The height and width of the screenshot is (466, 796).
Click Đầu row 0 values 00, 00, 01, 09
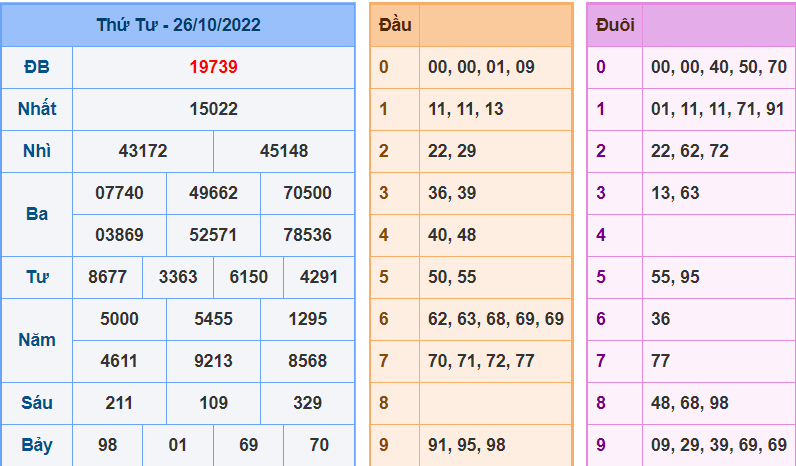tap(481, 68)
